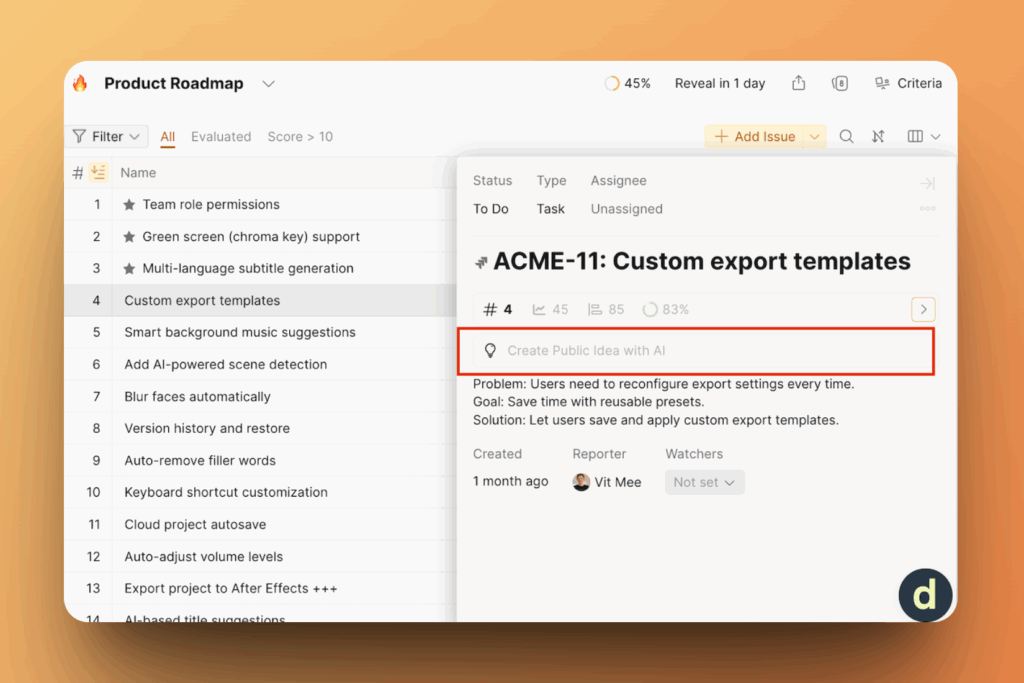This screenshot has width=1024, height=683.
Task: Expand the Product Roadmap board dropdown
Action: 268,84
